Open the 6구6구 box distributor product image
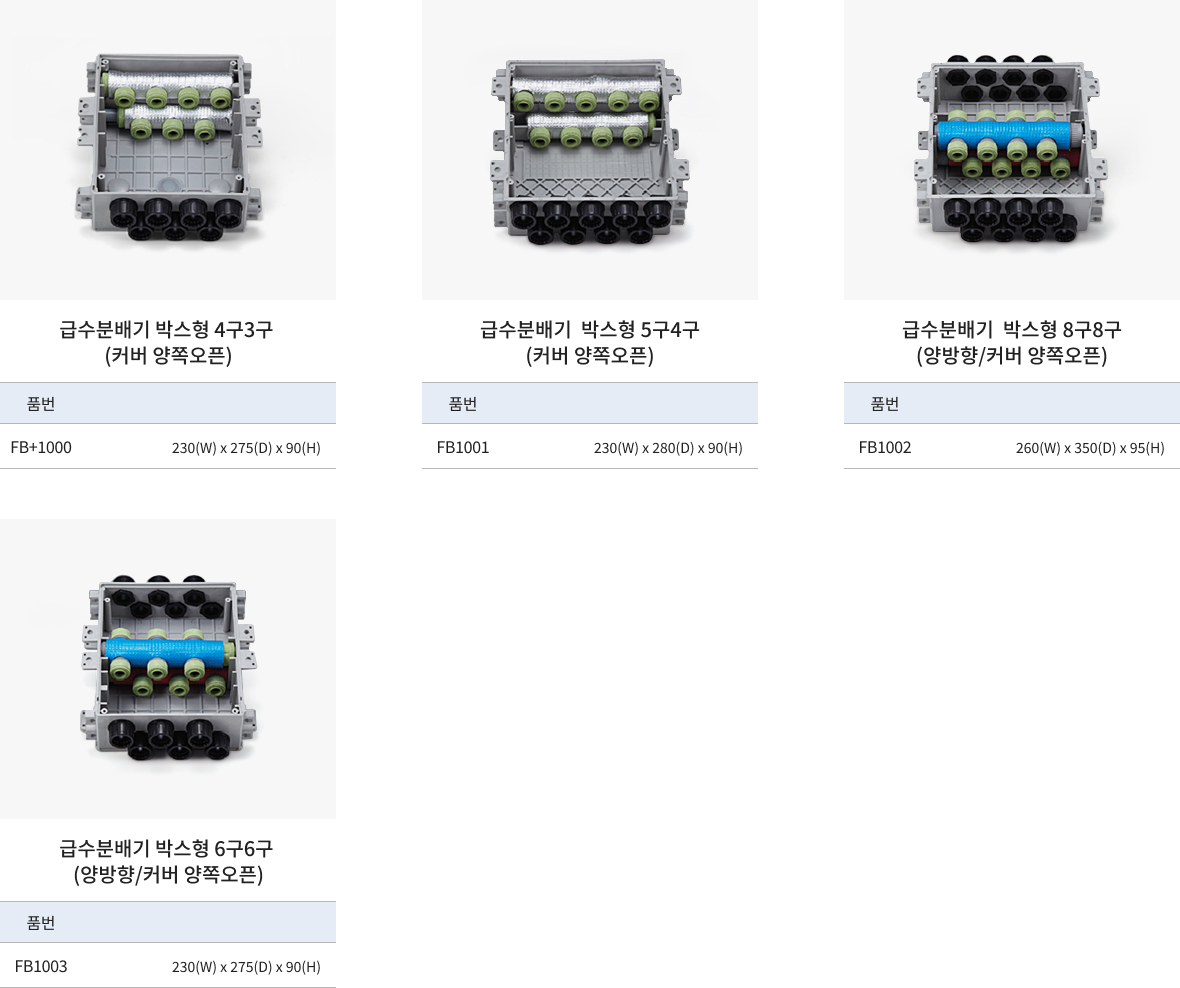The image size is (1180, 988). 168,669
